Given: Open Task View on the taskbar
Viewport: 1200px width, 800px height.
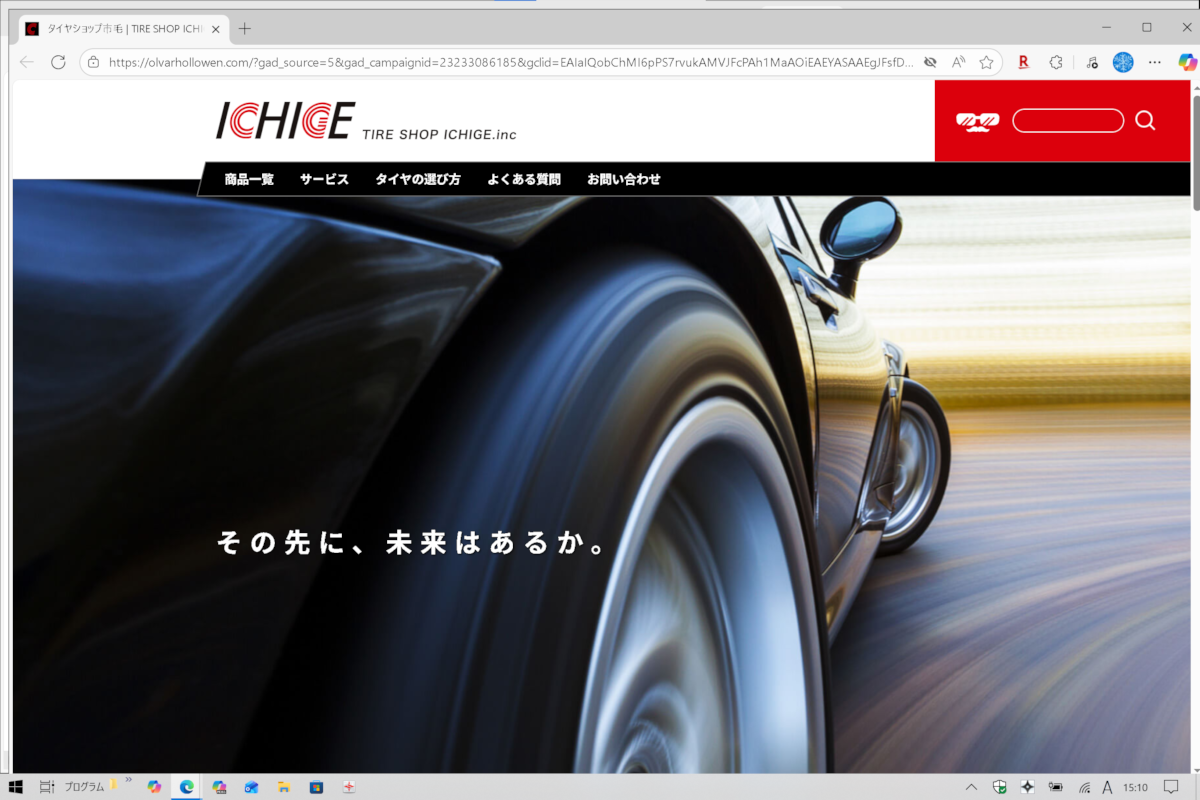Looking at the screenshot, I should (x=47, y=787).
